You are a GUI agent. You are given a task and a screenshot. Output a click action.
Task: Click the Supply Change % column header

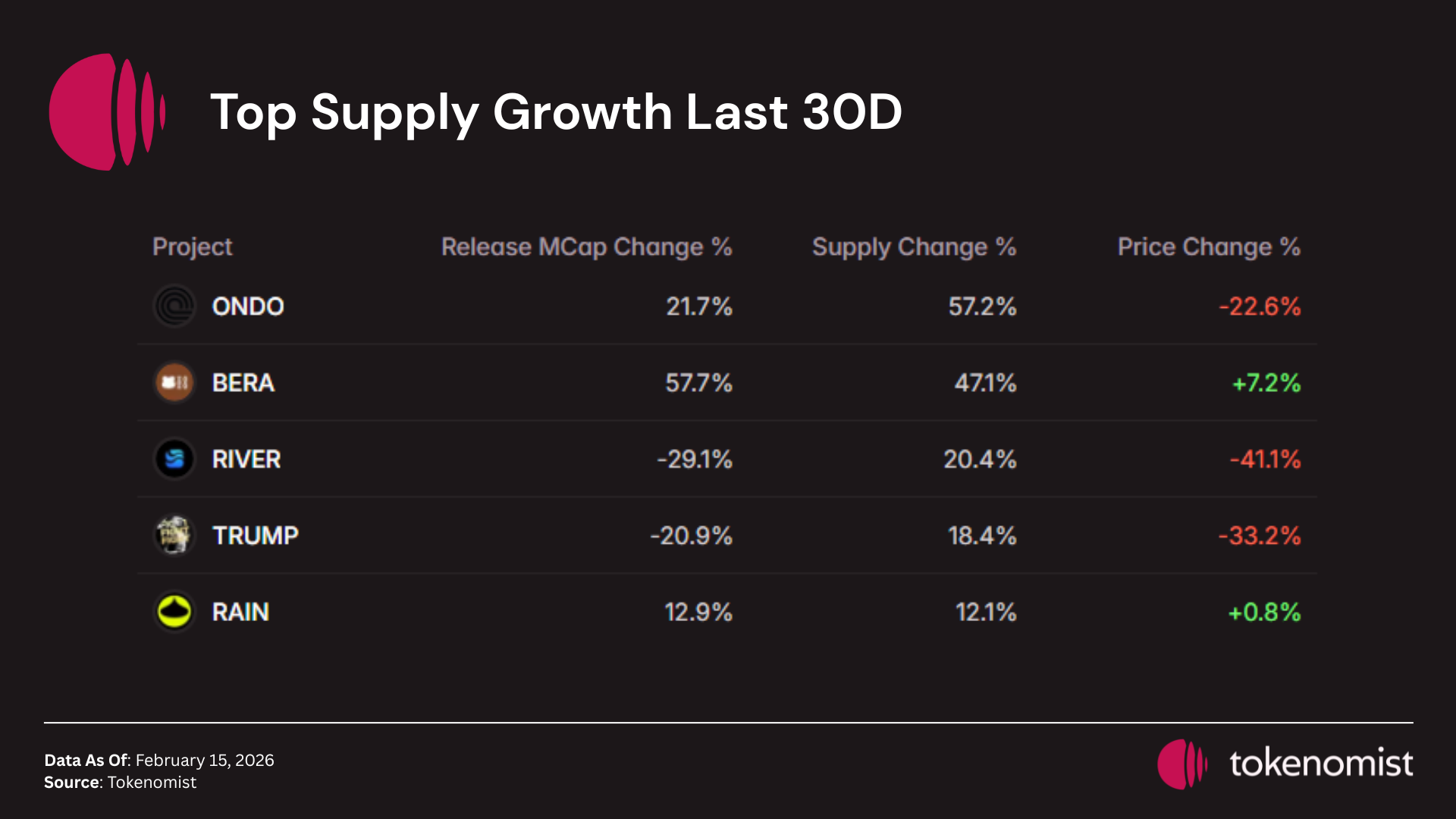pos(914,247)
